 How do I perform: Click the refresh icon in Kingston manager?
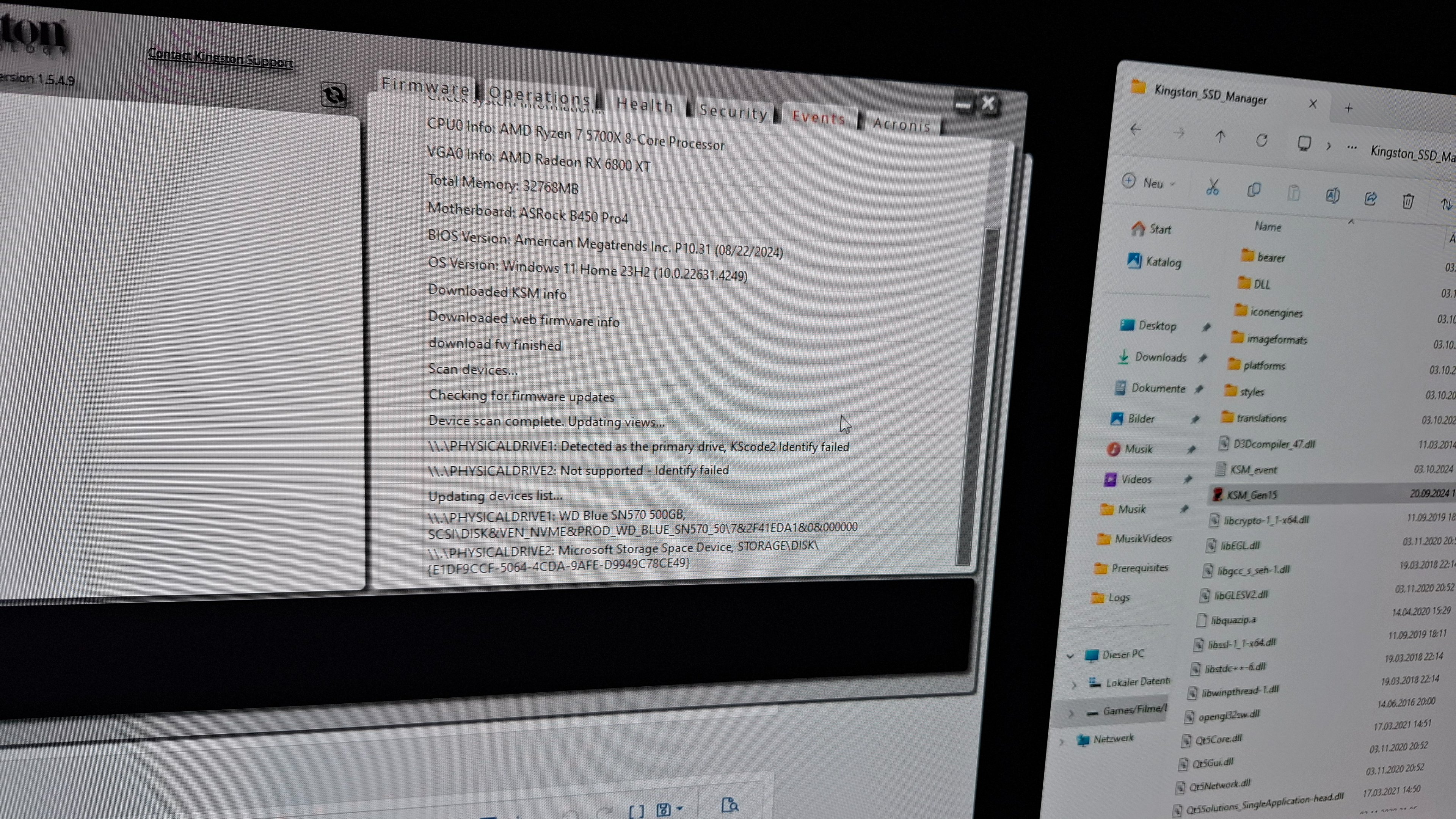point(334,95)
